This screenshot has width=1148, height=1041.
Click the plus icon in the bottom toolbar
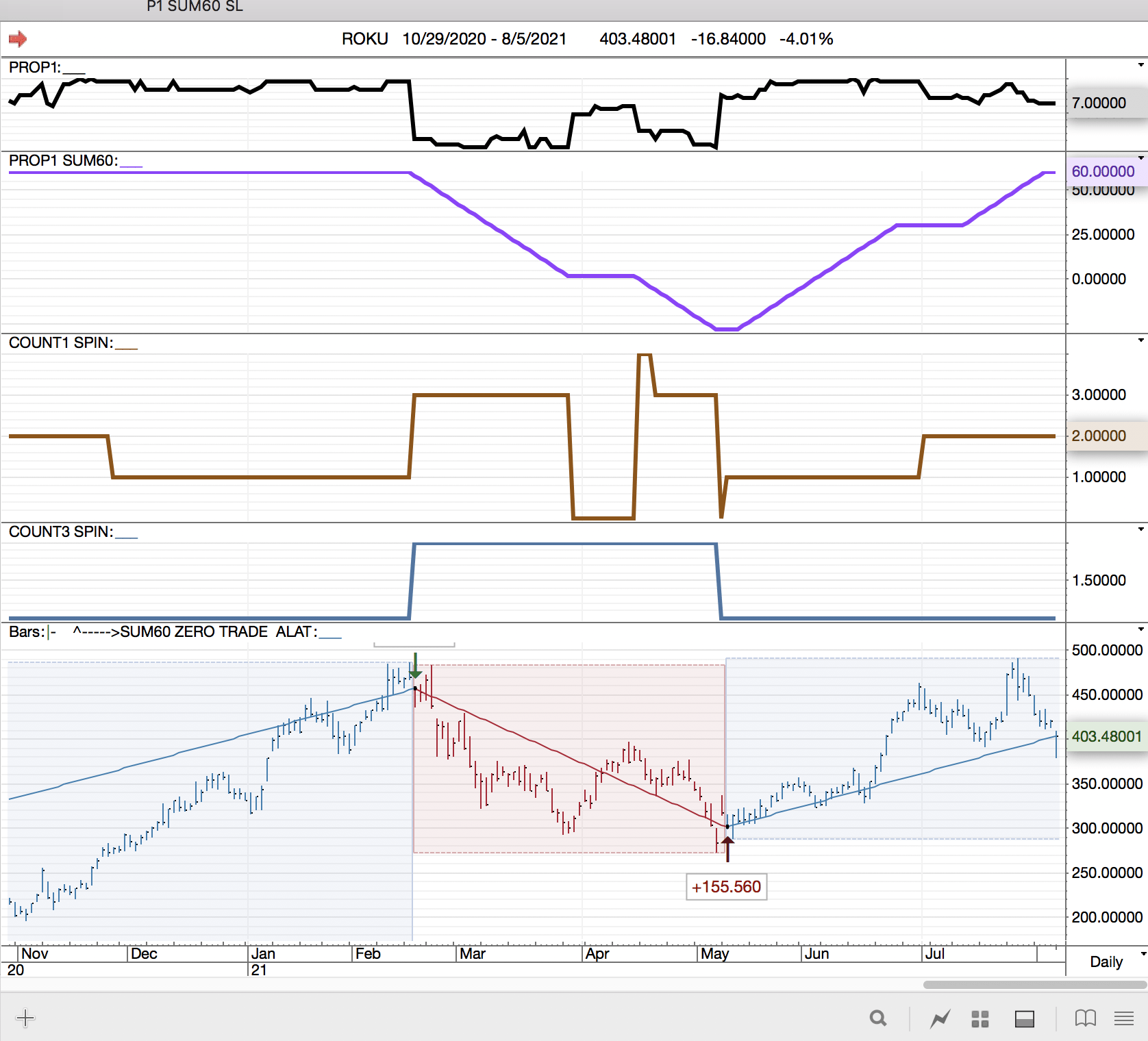click(x=25, y=1018)
